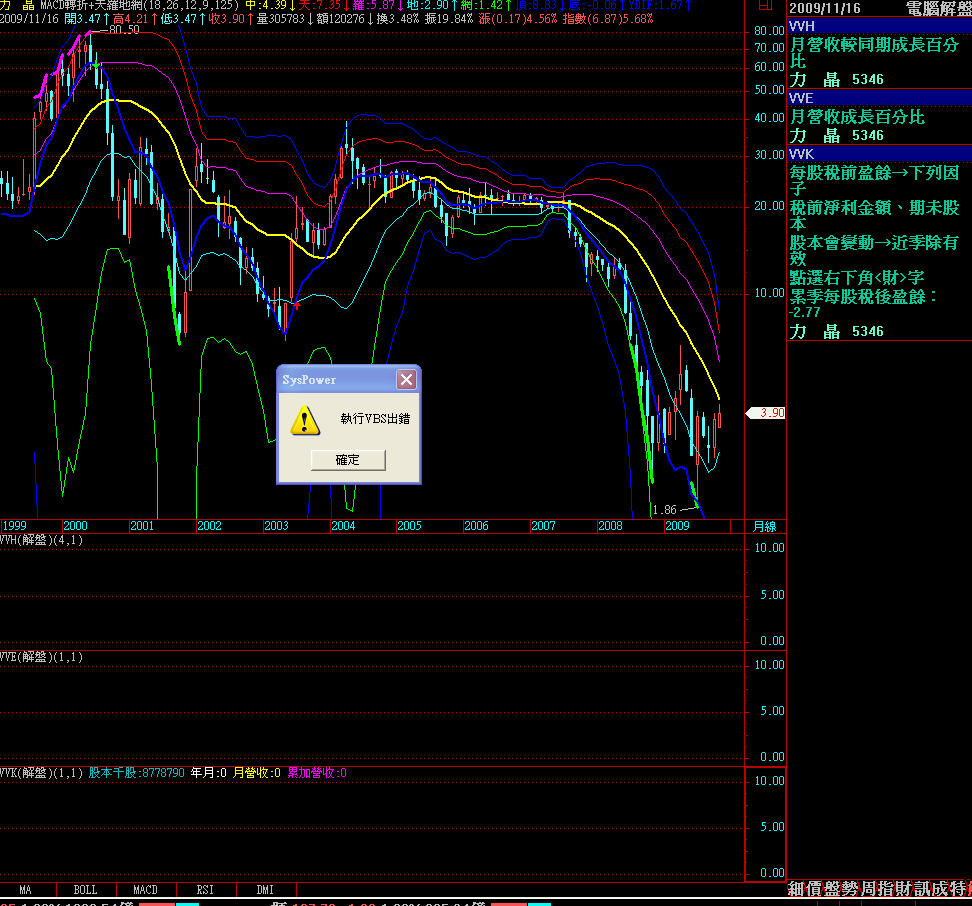Select the BOLL indicator tab
972x906 pixels.
tap(86, 890)
